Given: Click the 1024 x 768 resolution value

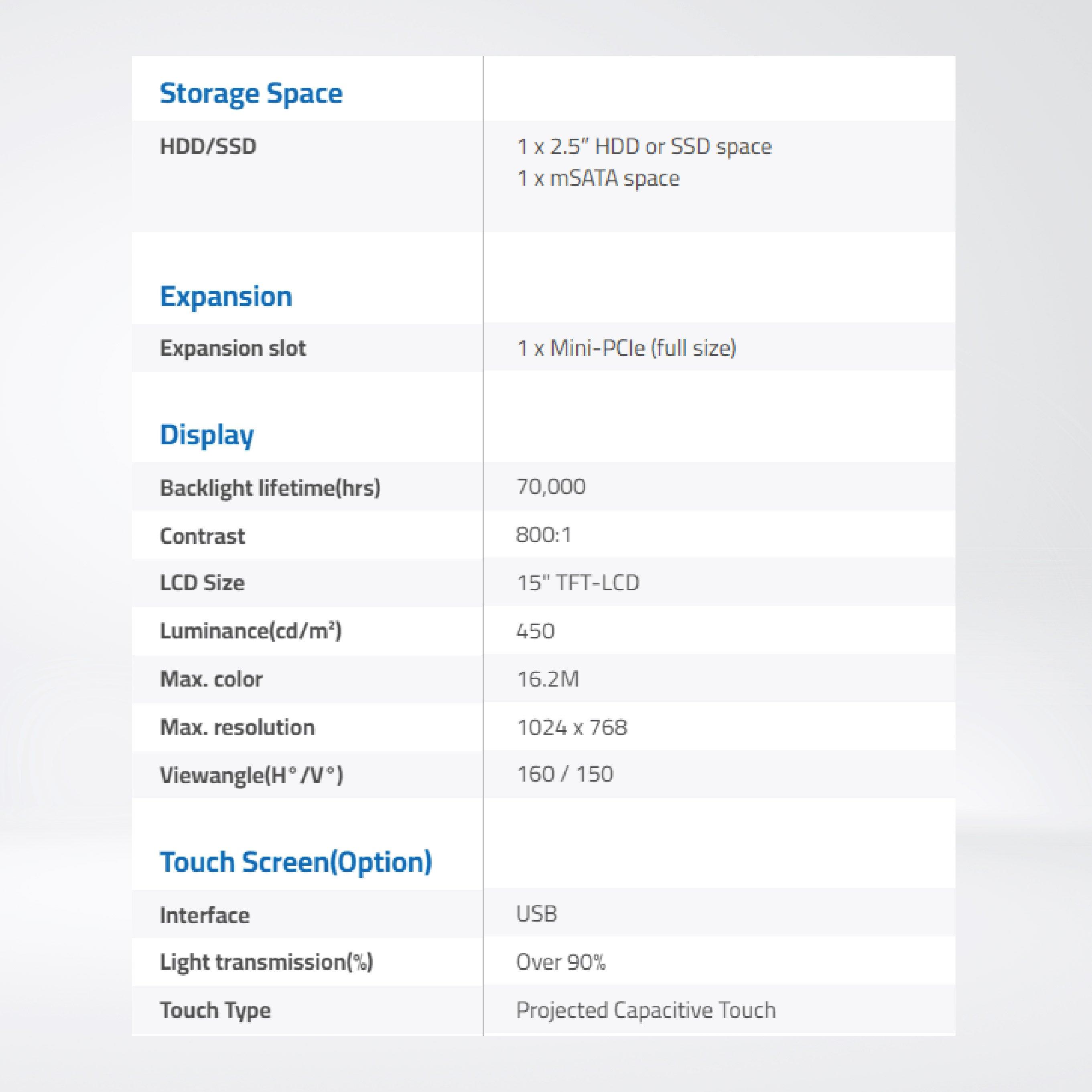Looking at the screenshot, I should pyautogui.click(x=572, y=727).
